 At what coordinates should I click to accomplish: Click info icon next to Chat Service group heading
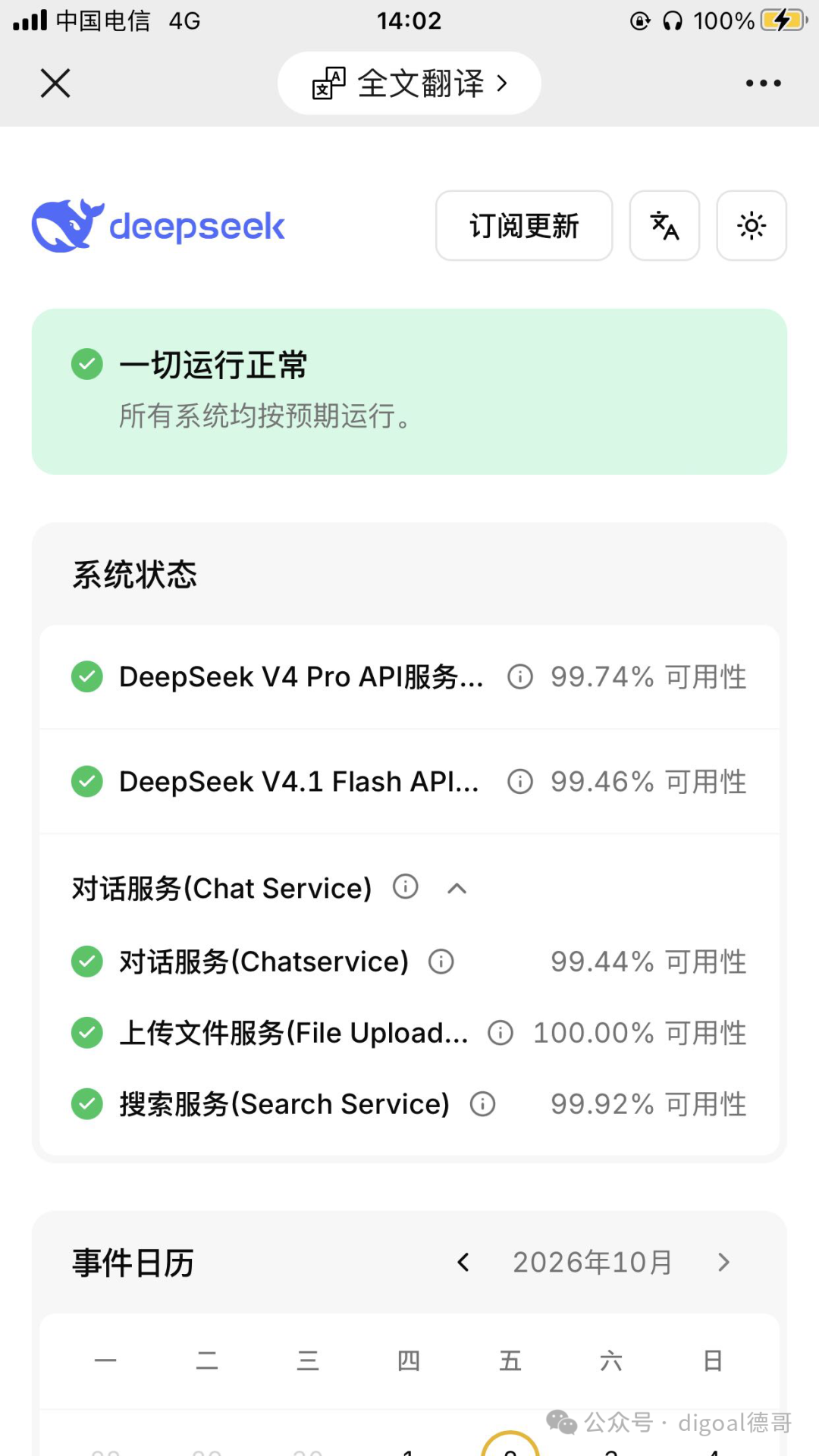pyautogui.click(x=406, y=886)
